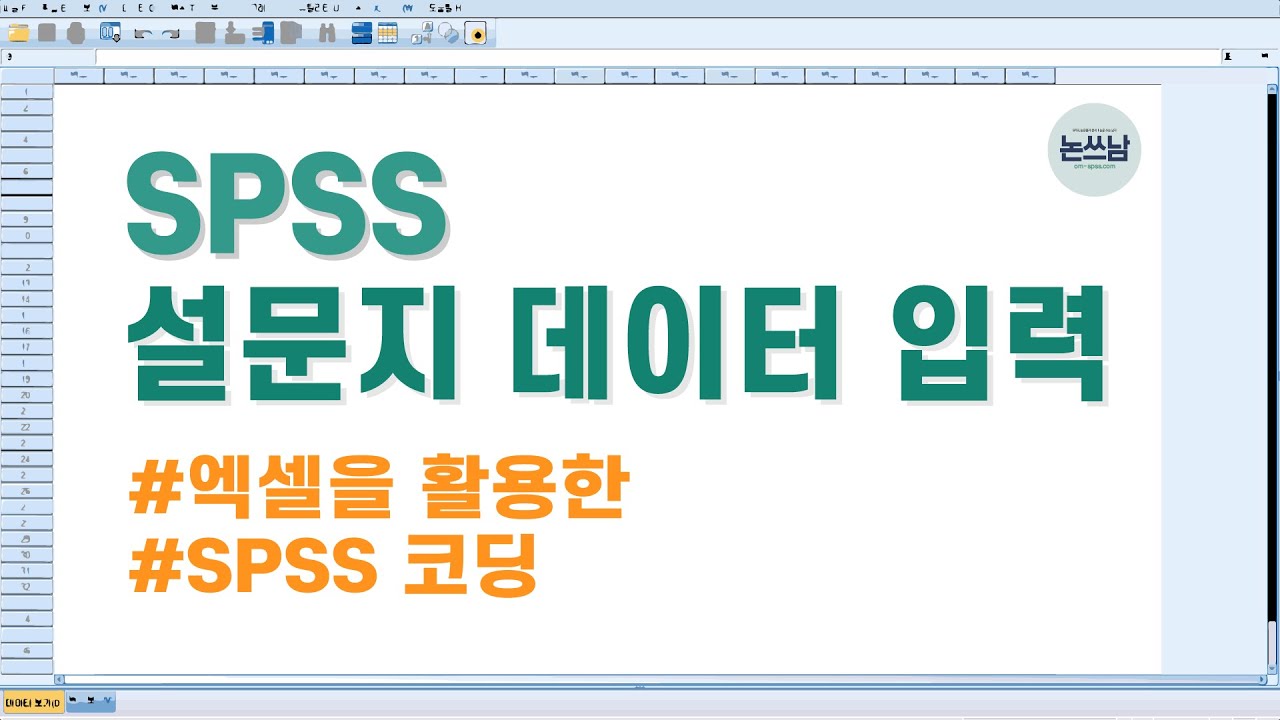Image resolution: width=1280 pixels, height=720 pixels.
Task: Undo the last action
Action: pos(142,33)
